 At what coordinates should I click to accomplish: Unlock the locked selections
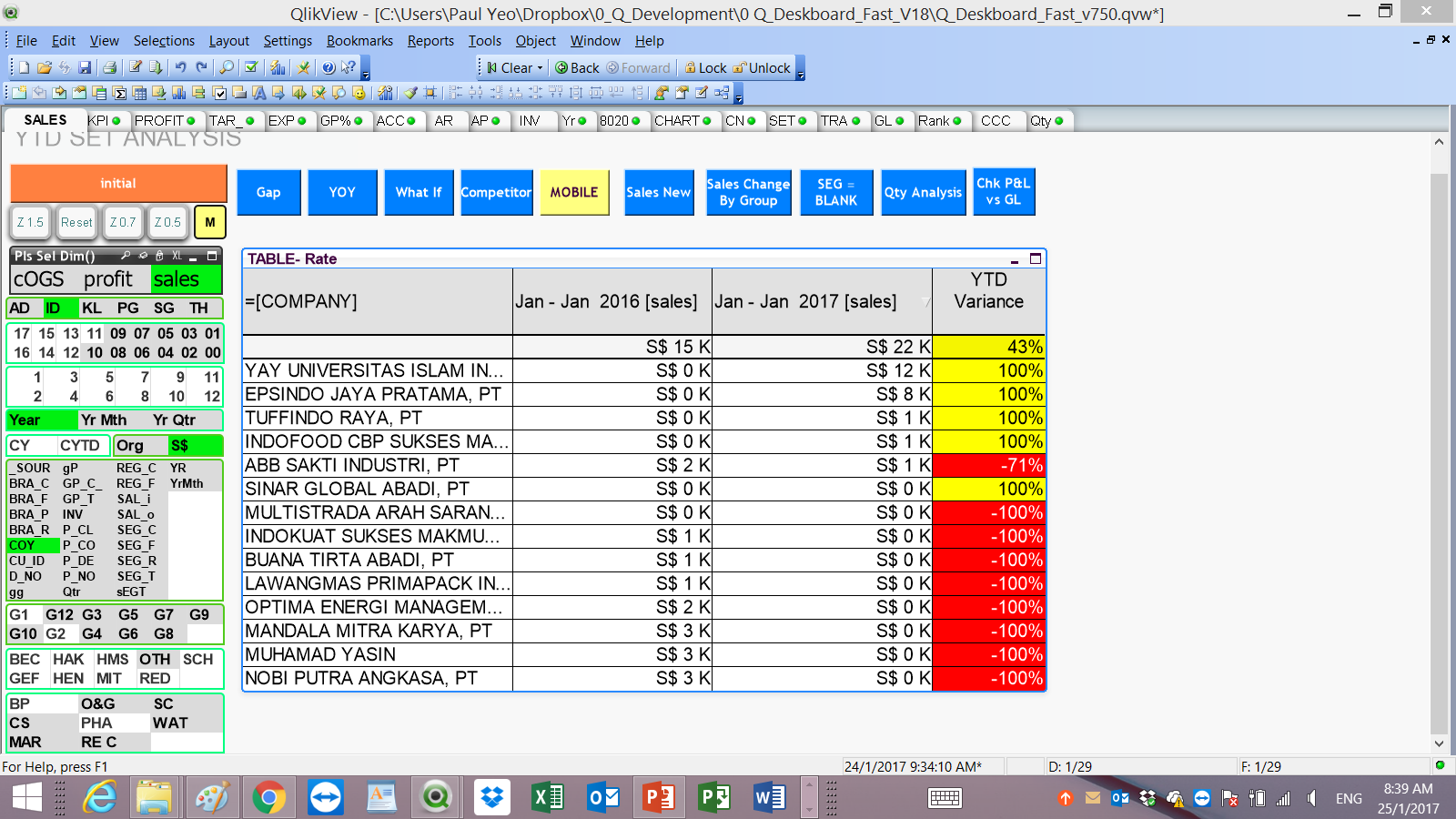coord(762,67)
